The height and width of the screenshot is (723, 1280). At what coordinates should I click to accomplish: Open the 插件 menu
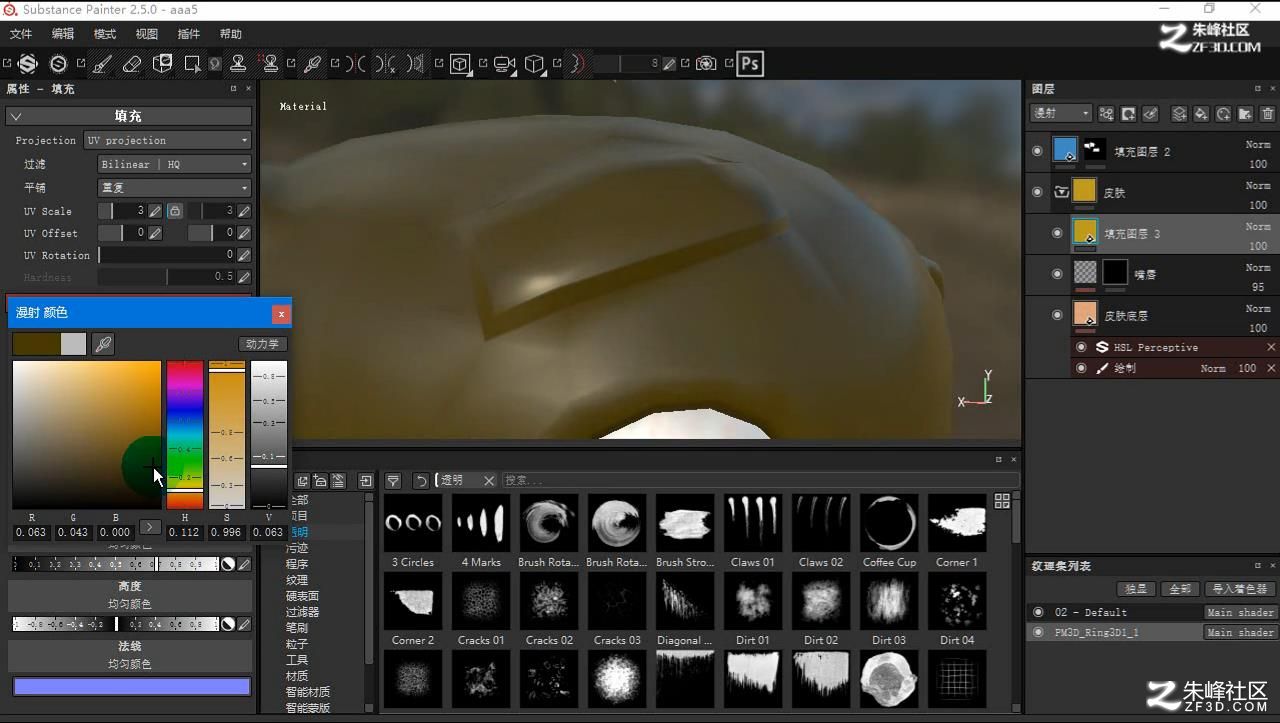pos(189,34)
